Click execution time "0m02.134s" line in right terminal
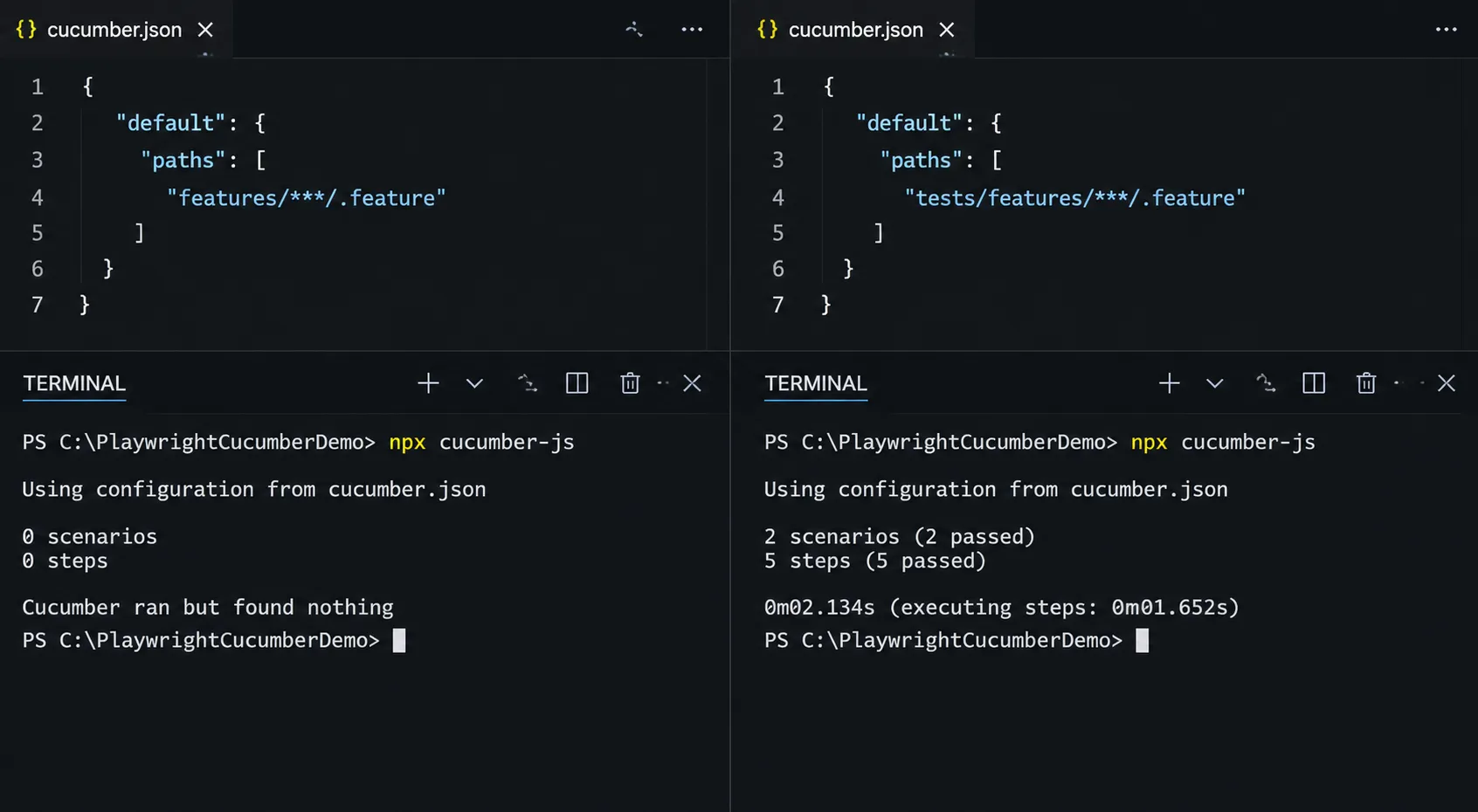Image resolution: width=1478 pixels, height=812 pixels. coord(1002,607)
